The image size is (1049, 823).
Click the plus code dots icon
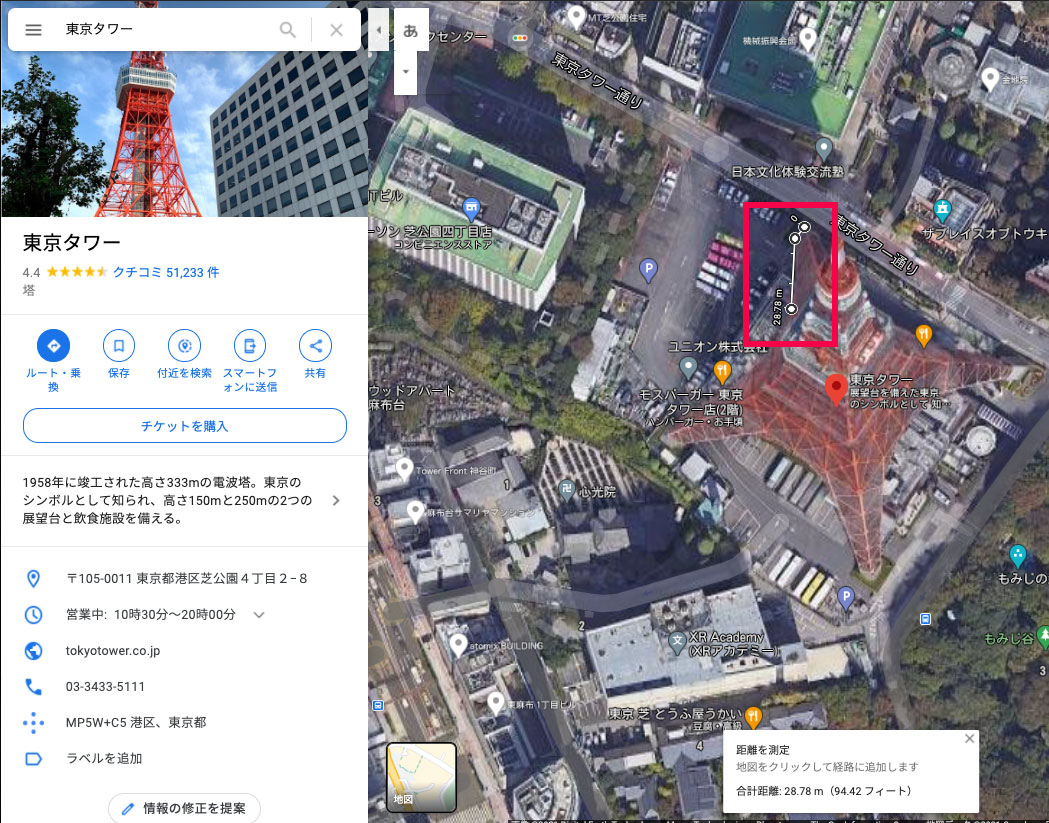click(x=33, y=723)
